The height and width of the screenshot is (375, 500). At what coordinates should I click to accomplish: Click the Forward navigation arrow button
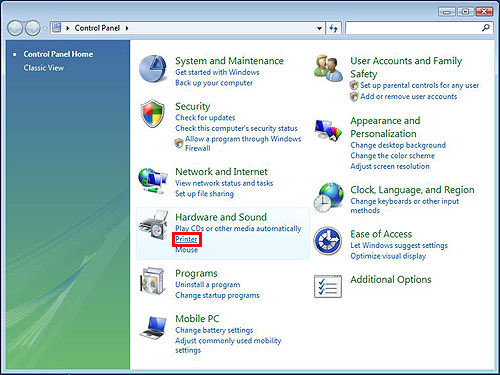[x=33, y=28]
